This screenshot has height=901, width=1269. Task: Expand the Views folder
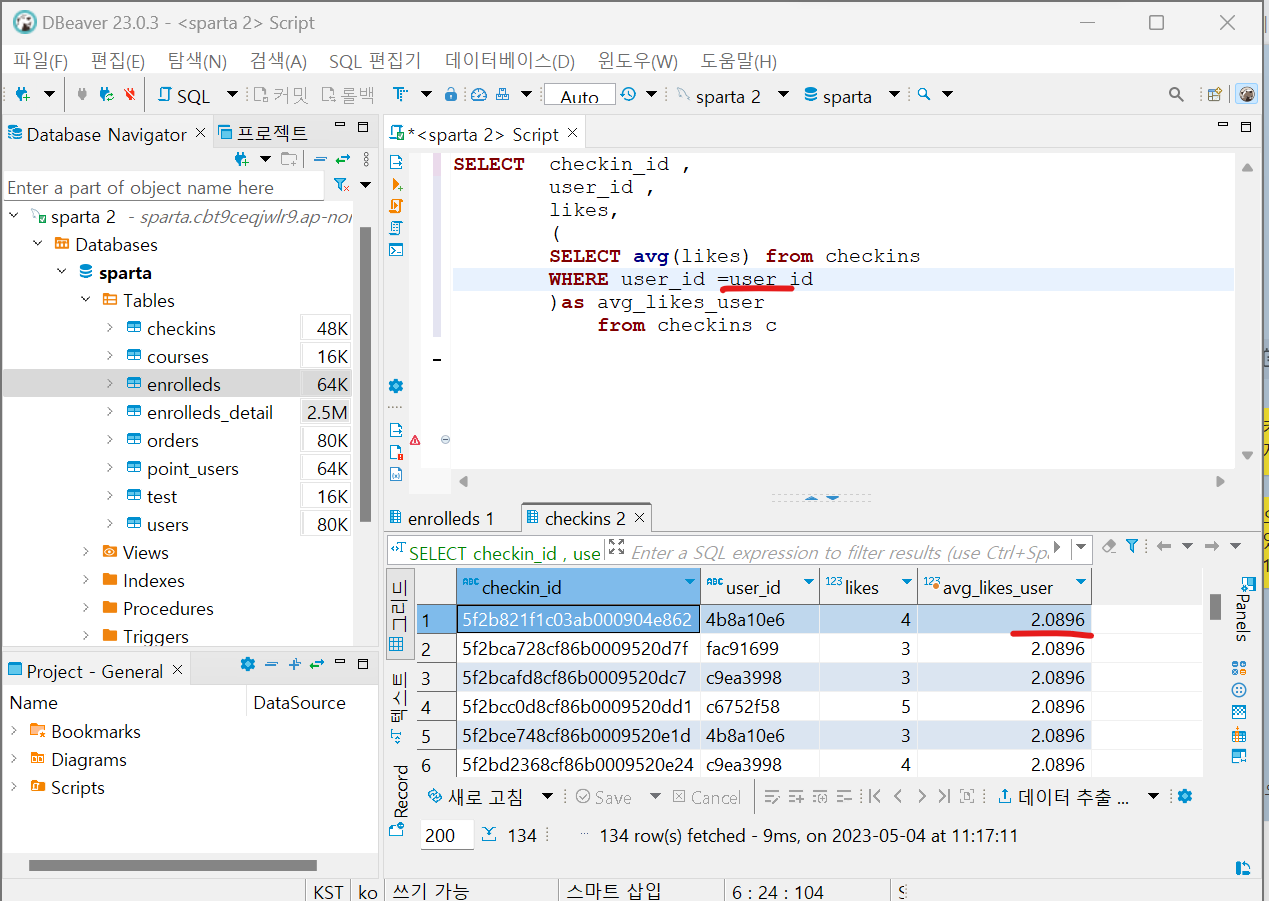(x=86, y=552)
